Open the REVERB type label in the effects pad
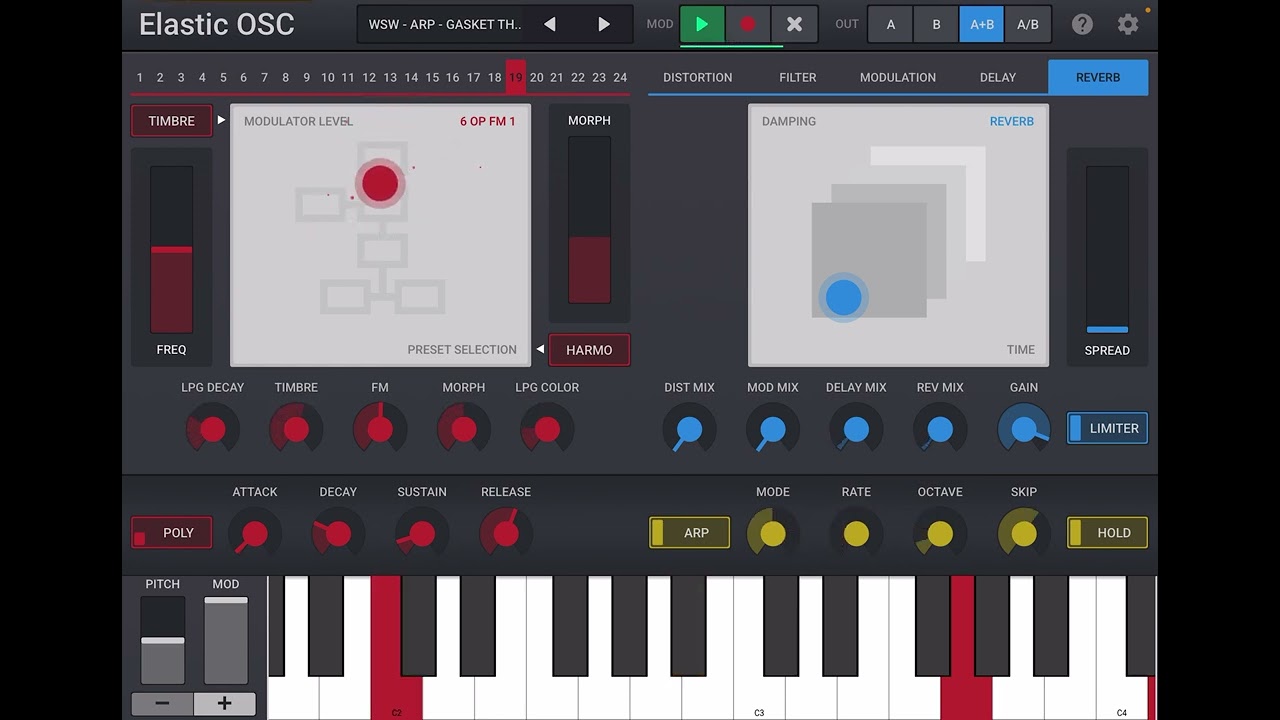This screenshot has width=1280, height=720. (1012, 121)
